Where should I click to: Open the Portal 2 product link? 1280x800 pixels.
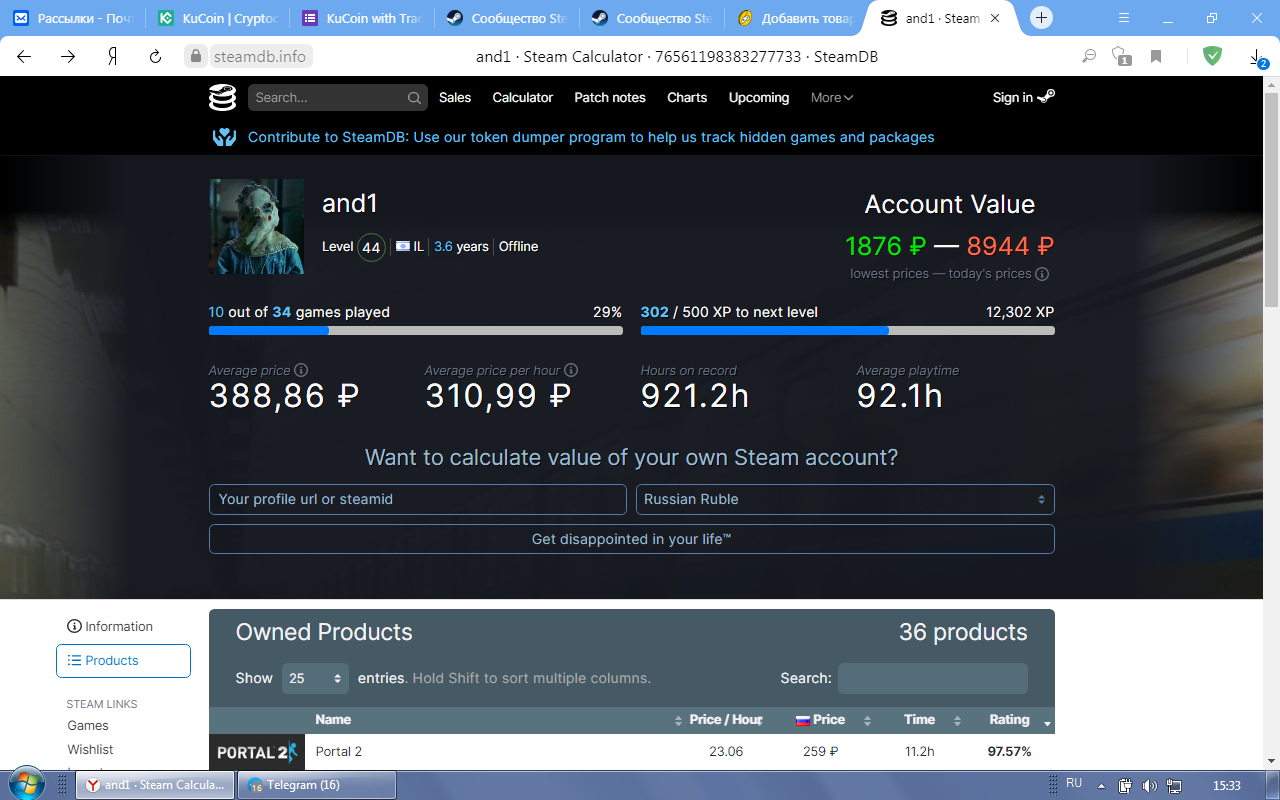pyautogui.click(x=339, y=752)
